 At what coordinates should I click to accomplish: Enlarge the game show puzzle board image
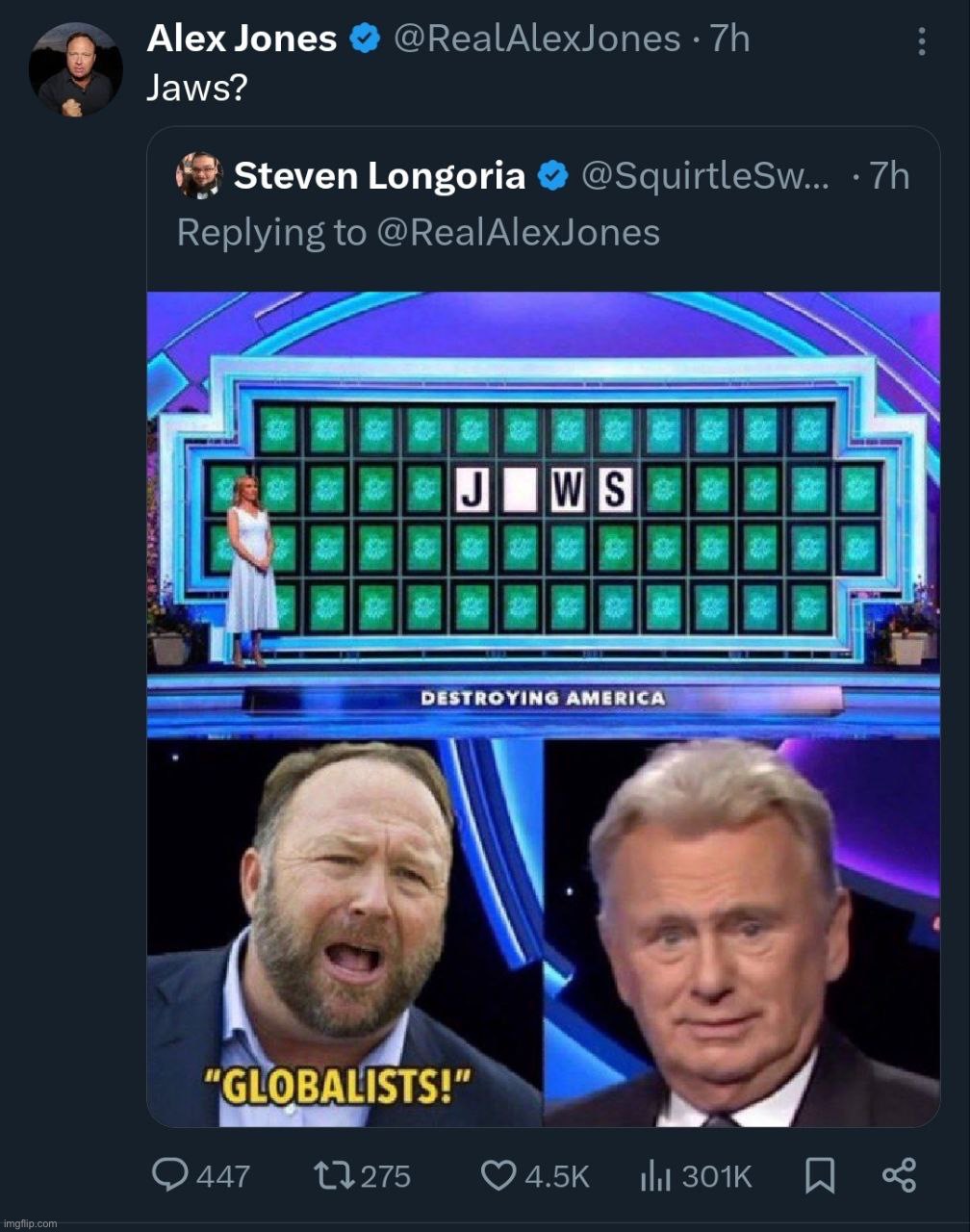544,514
